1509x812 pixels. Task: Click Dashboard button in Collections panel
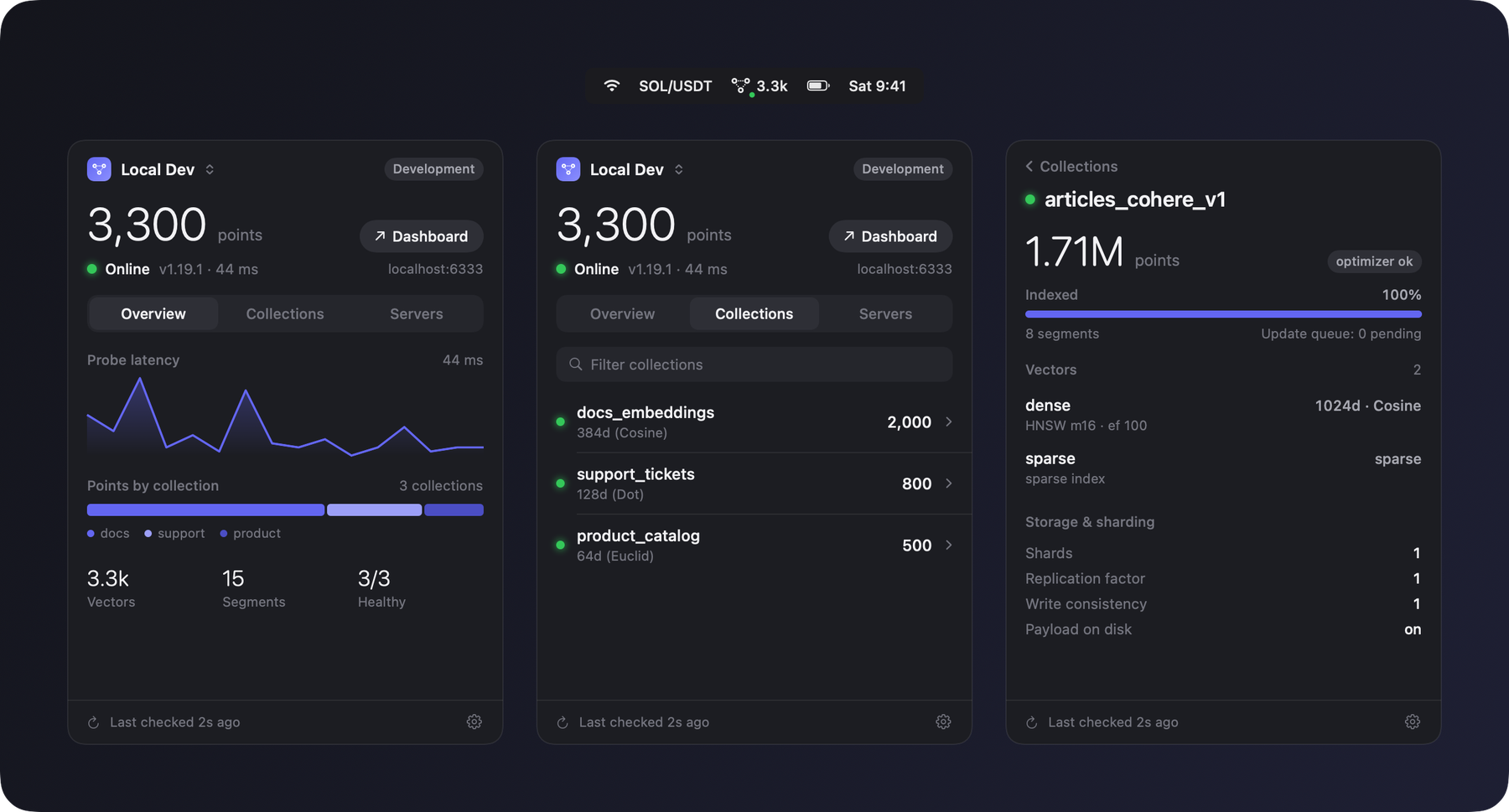[890, 236]
